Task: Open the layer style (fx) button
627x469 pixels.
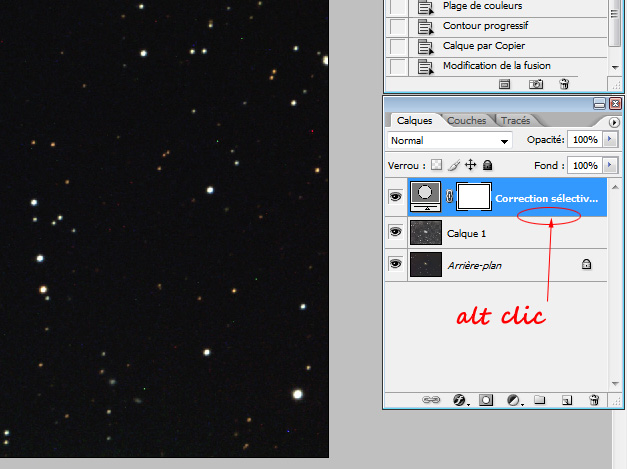Action: pyautogui.click(x=460, y=400)
